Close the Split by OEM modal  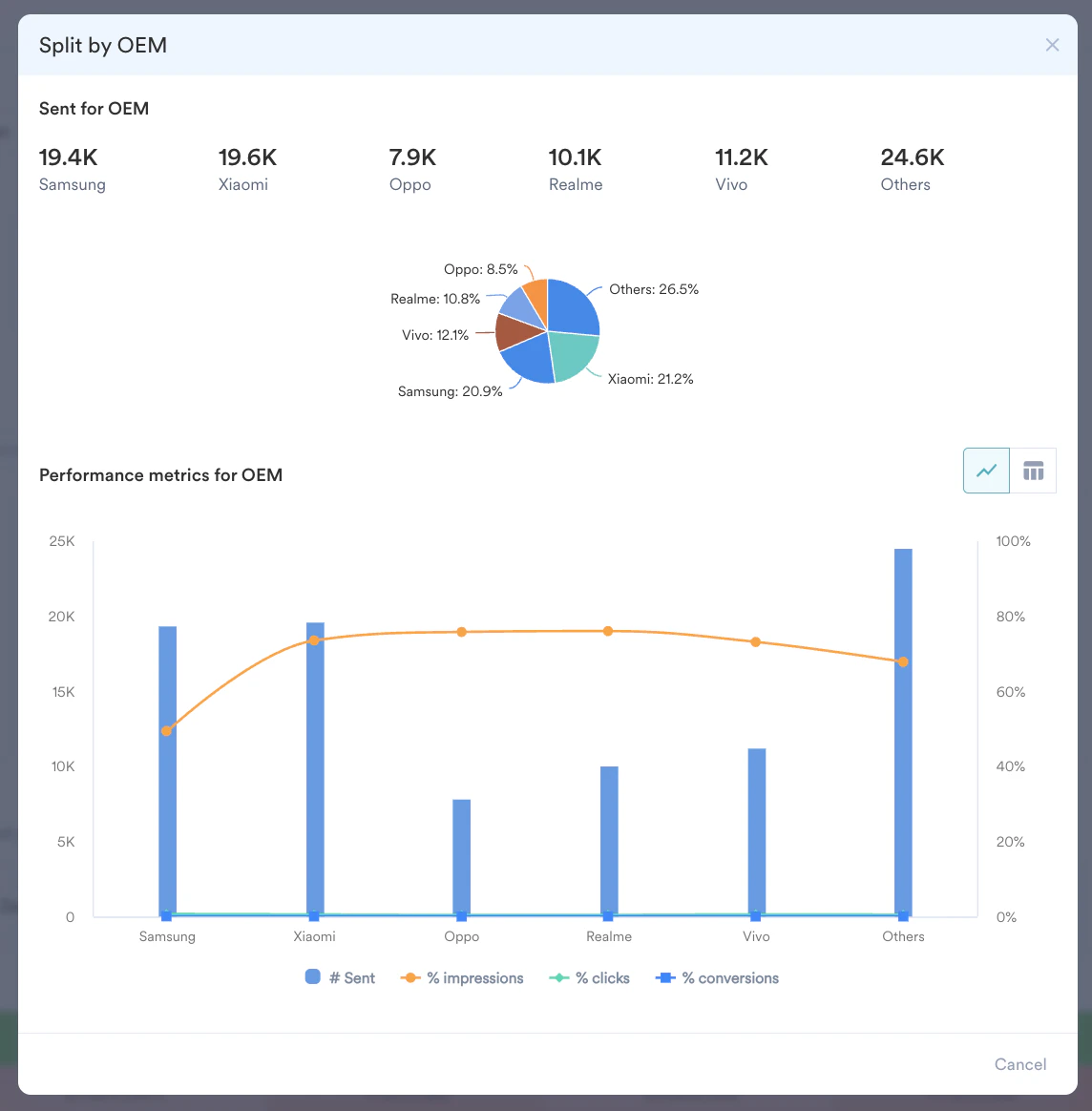(x=1052, y=45)
